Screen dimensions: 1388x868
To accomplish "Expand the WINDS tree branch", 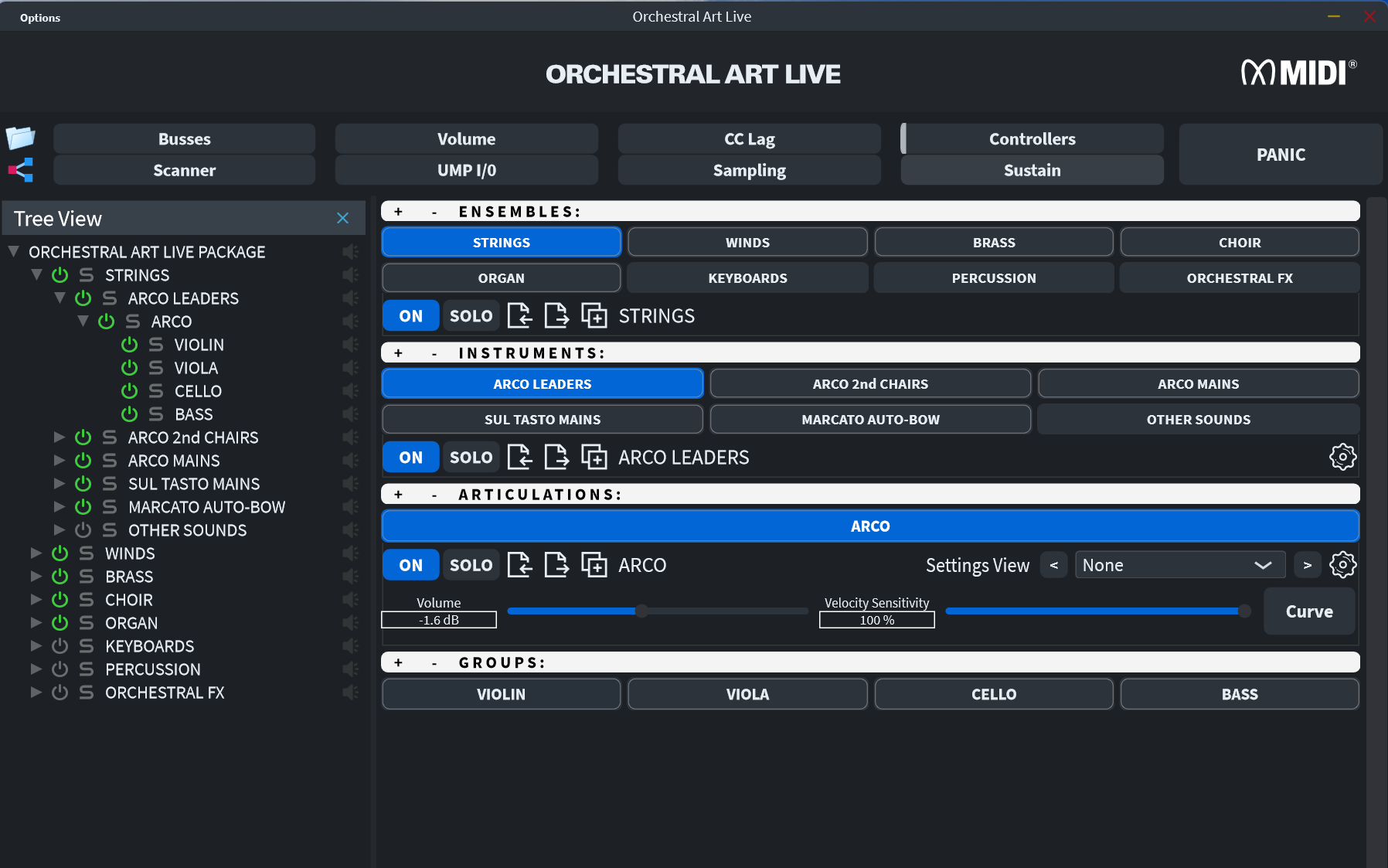I will click(36, 553).
